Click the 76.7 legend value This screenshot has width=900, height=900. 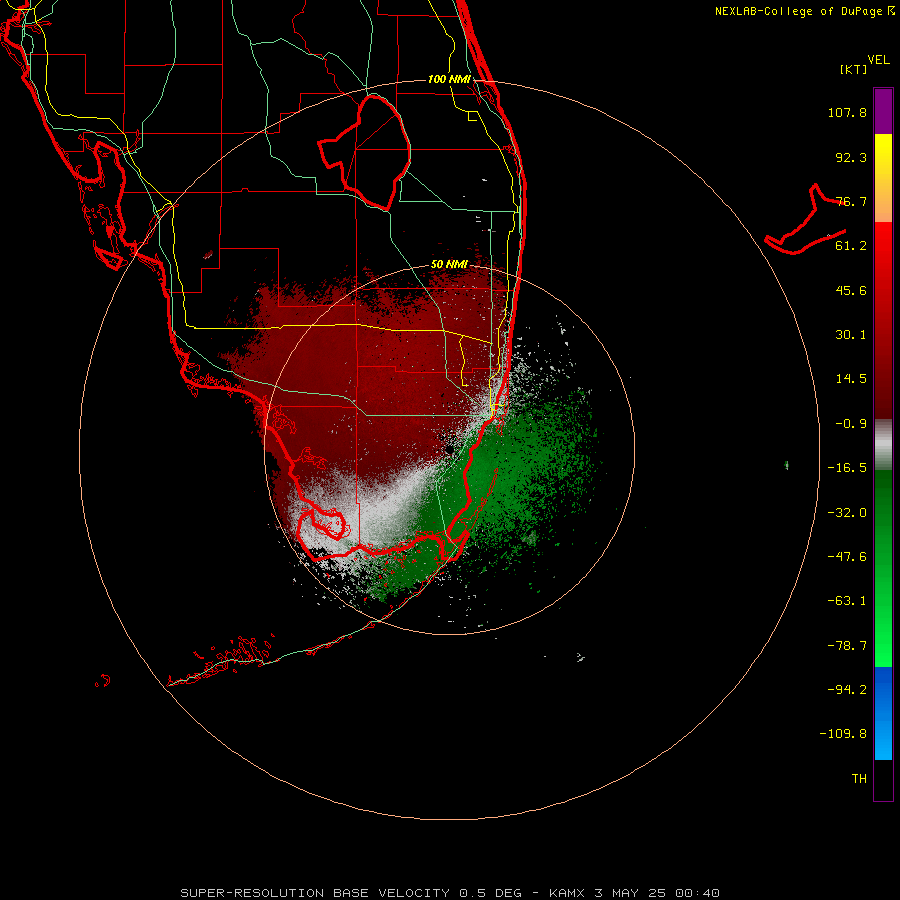pyautogui.click(x=851, y=201)
